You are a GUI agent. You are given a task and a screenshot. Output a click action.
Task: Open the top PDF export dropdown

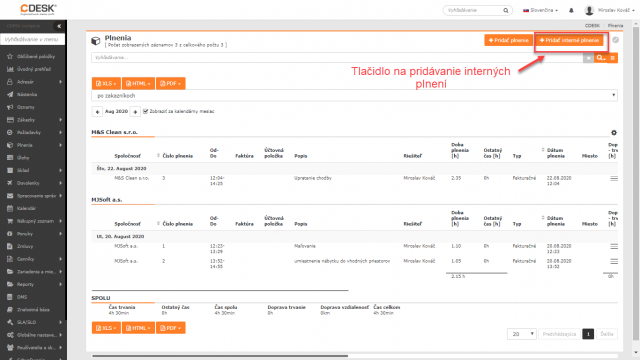pos(171,83)
